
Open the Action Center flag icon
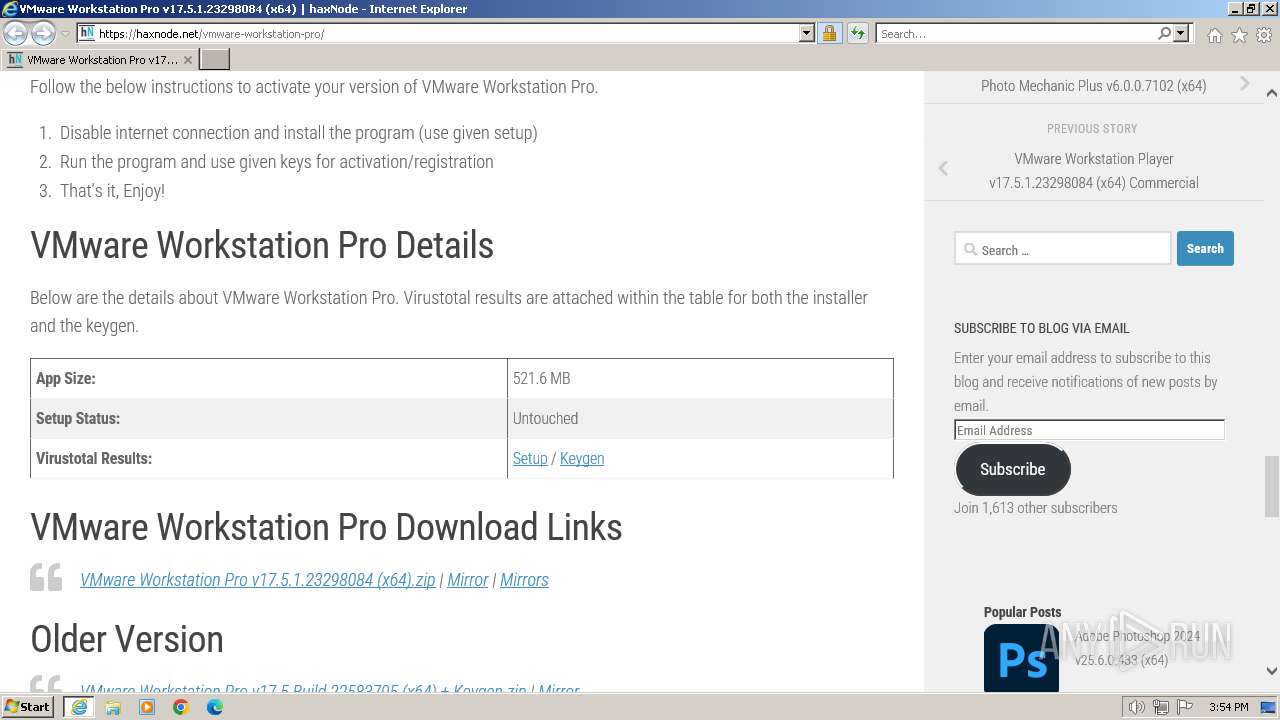1183,707
